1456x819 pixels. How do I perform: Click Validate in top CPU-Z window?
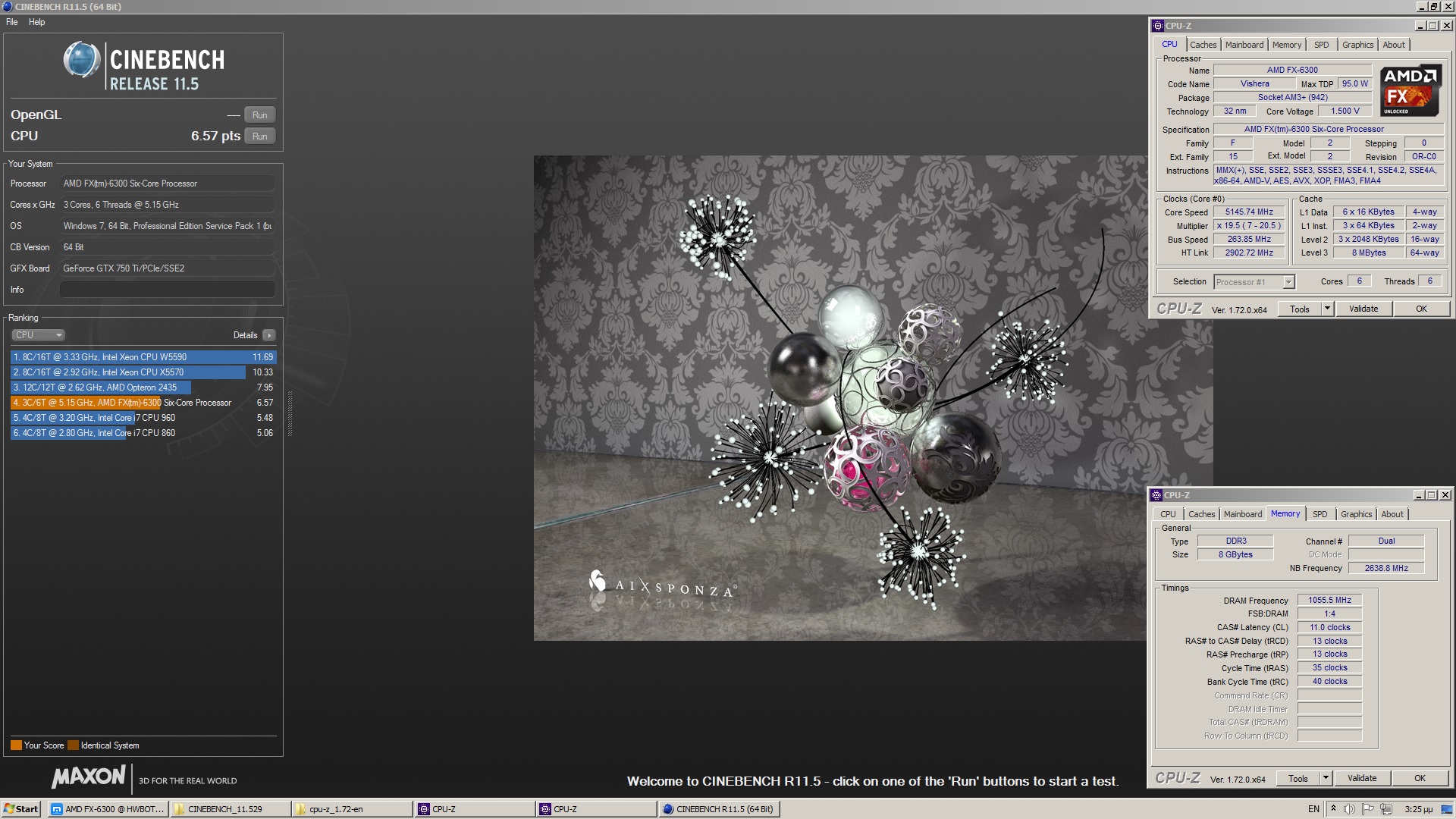1363,309
